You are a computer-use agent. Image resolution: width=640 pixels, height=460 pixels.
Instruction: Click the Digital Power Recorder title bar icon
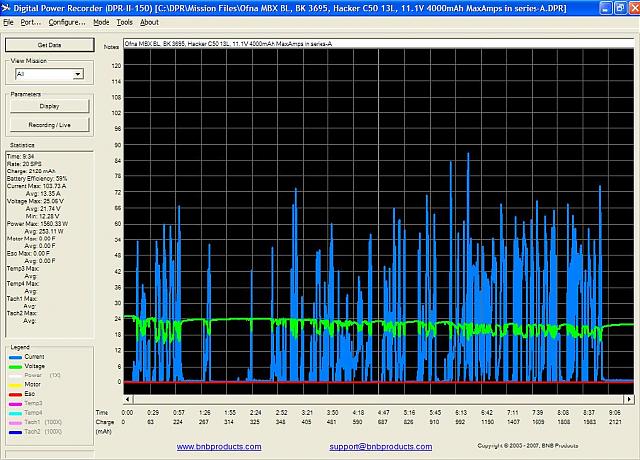(x=8, y=7)
